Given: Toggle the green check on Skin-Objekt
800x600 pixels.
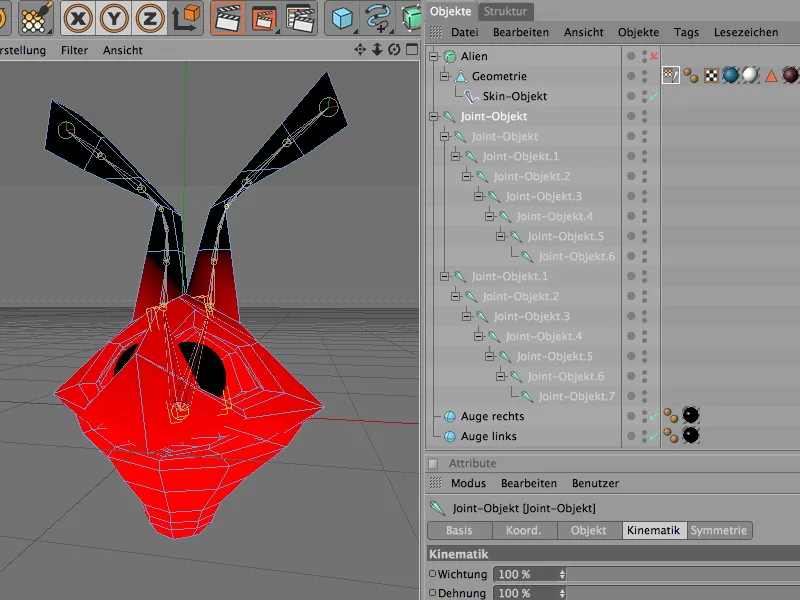Looking at the screenshot, I should click(x=654, y=95).
